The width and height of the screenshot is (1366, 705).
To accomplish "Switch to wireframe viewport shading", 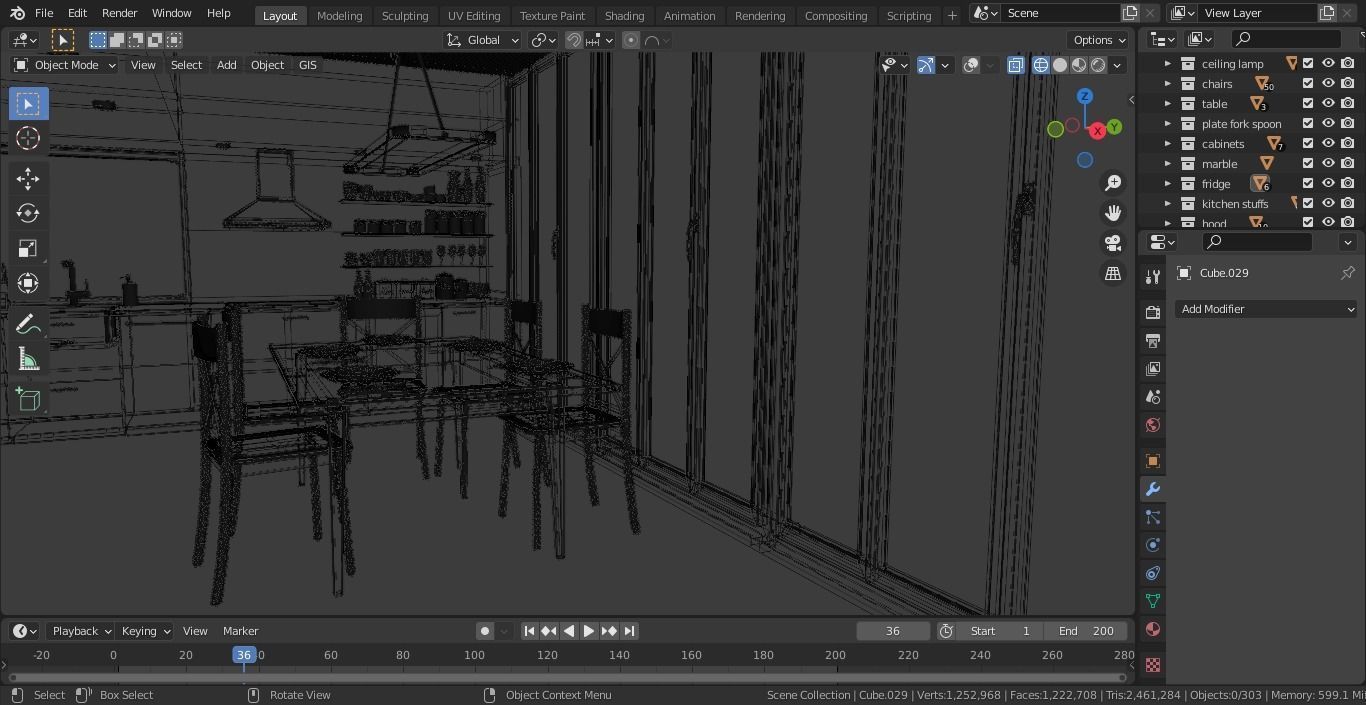I will [1041, 65].
